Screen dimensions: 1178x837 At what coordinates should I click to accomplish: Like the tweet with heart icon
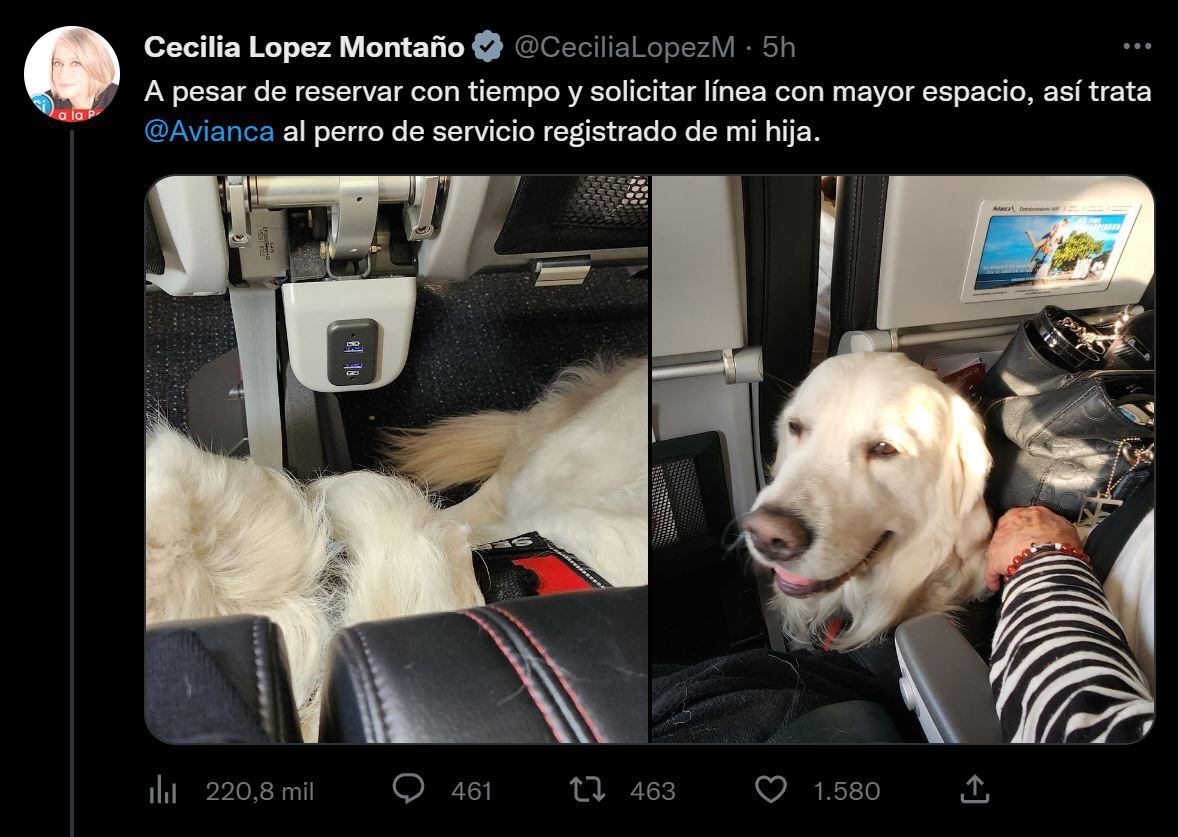pyautogui.click(x=770, y=790)
